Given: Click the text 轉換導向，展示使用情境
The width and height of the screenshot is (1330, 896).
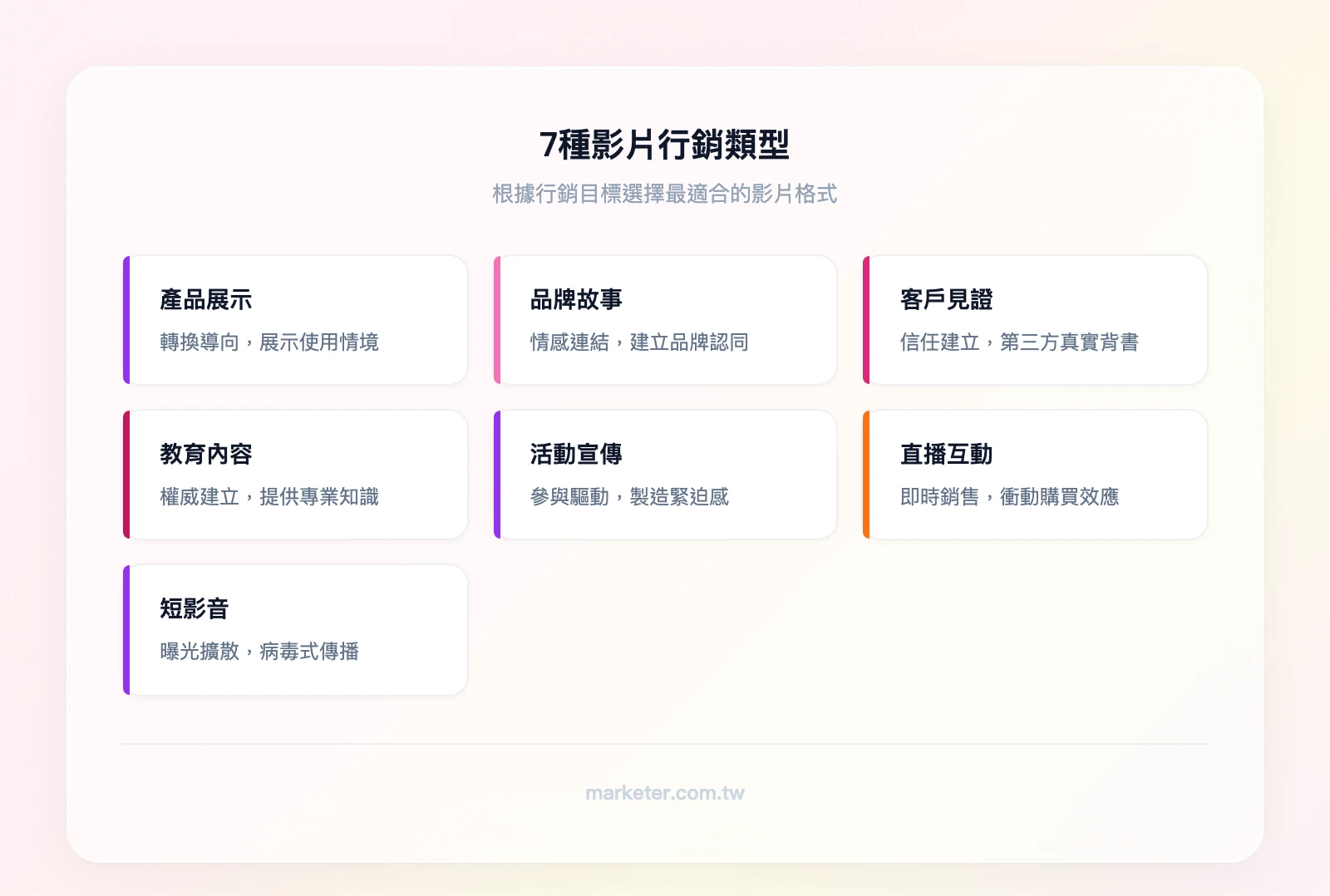Looking at the screenshot, I should click(x=268, y=342).
